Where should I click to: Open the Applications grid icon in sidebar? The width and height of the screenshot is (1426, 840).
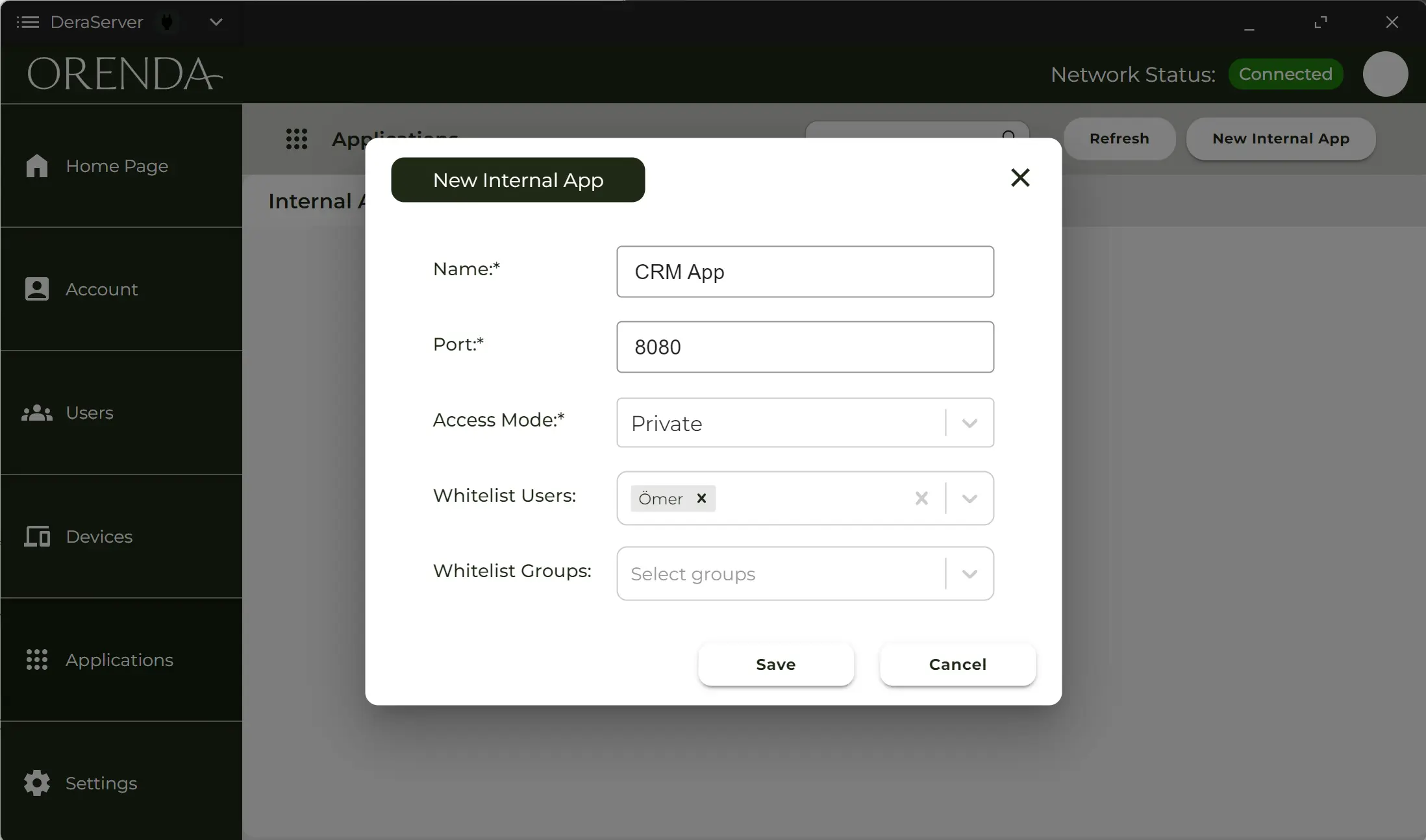37,660
